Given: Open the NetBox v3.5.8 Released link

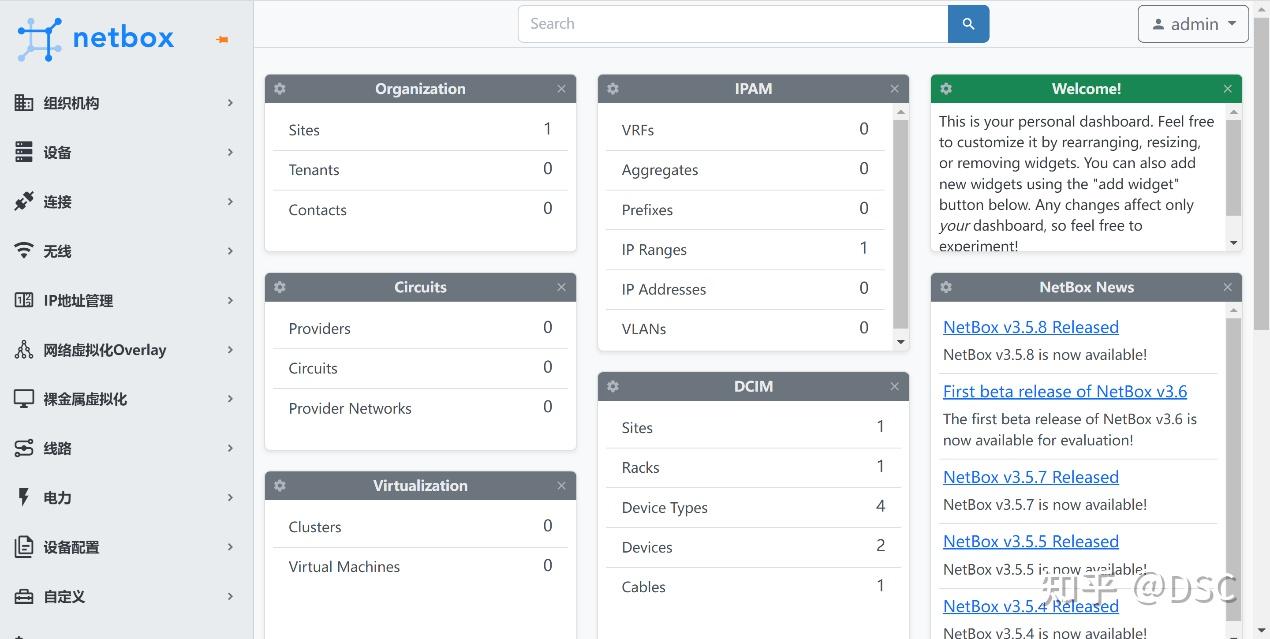Looking at the screenshot, I should coord(1030,327).
